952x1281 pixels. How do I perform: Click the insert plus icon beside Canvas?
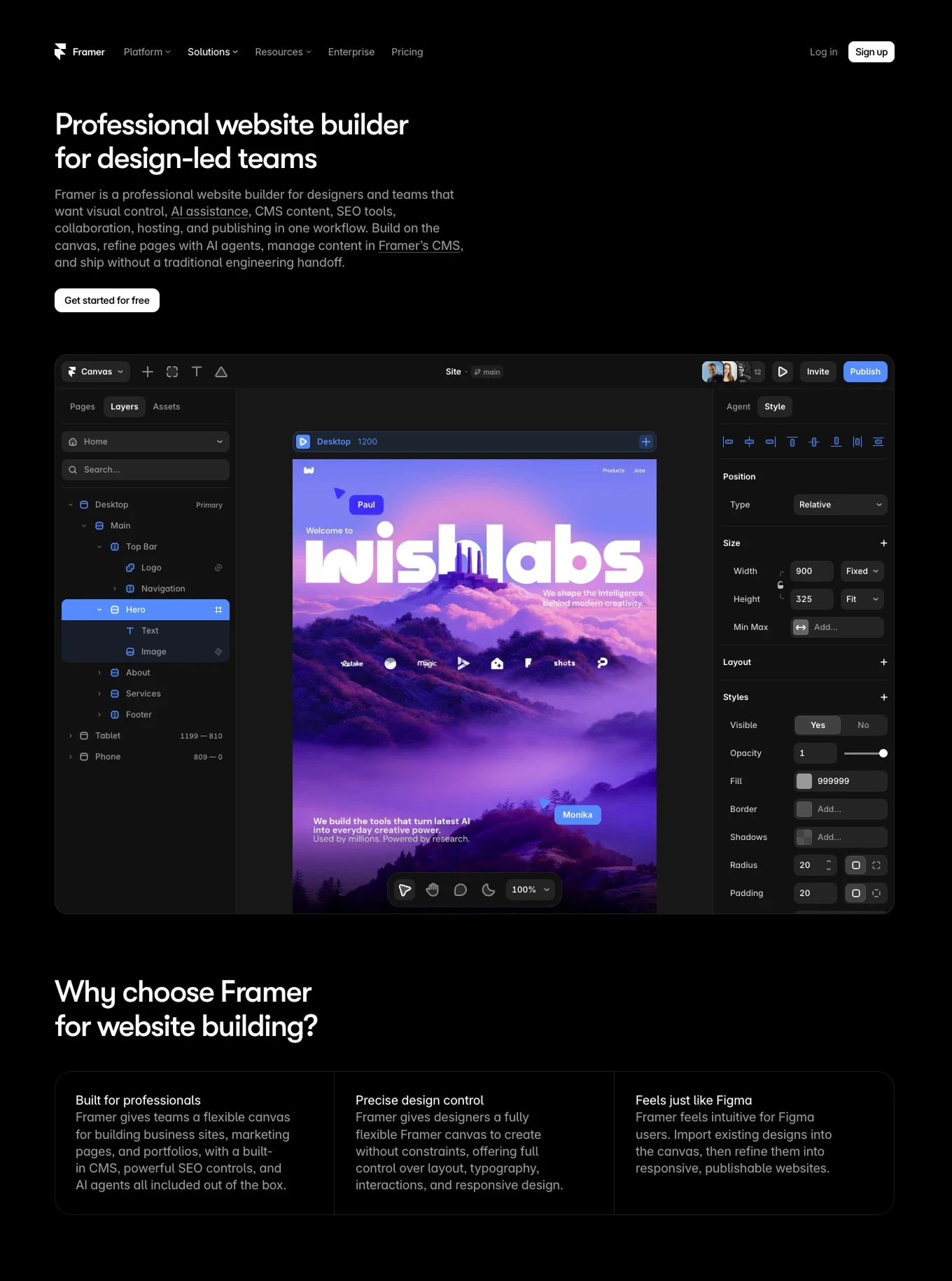[148, 372]
